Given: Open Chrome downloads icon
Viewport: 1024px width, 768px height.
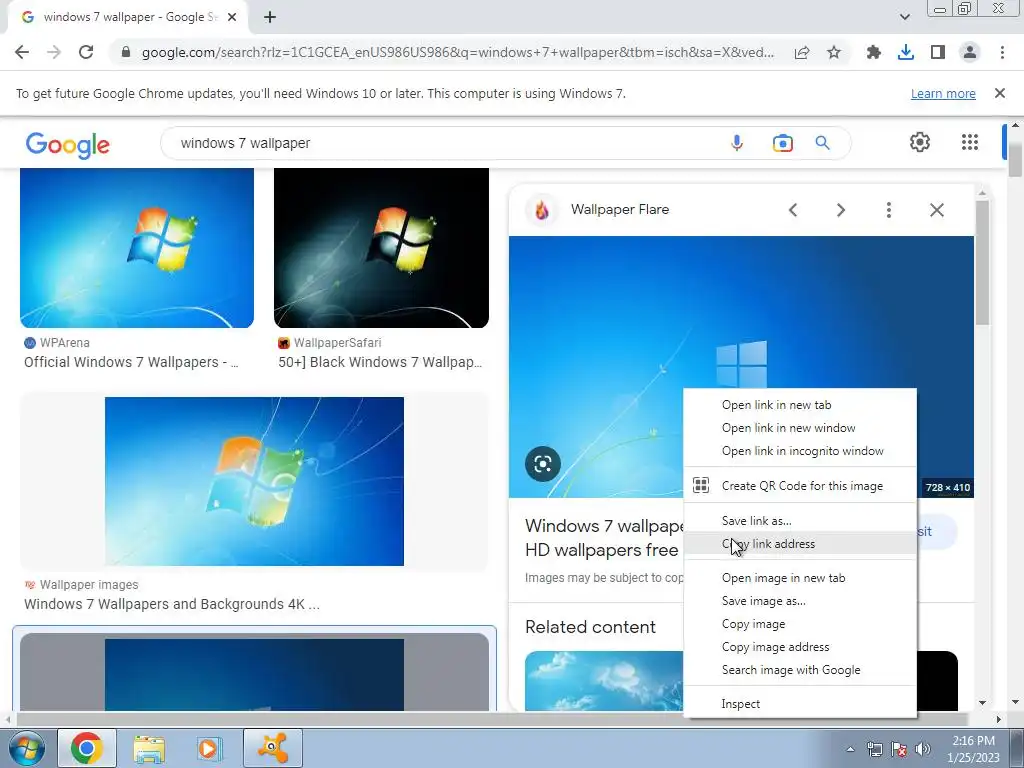Looking at the screenshot, I should coord(905,52).
